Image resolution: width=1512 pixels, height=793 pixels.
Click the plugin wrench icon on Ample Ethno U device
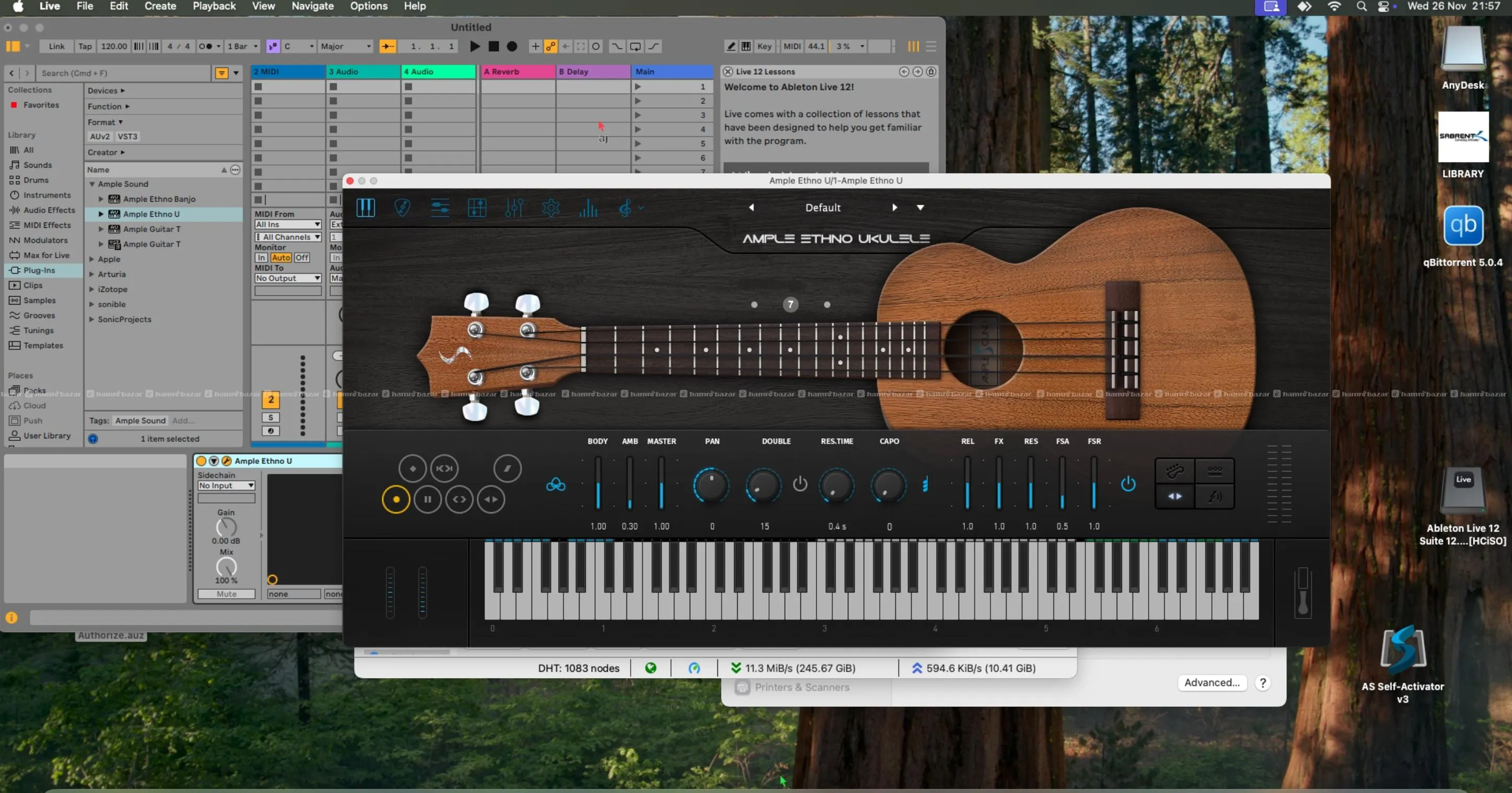pos(226,461)
